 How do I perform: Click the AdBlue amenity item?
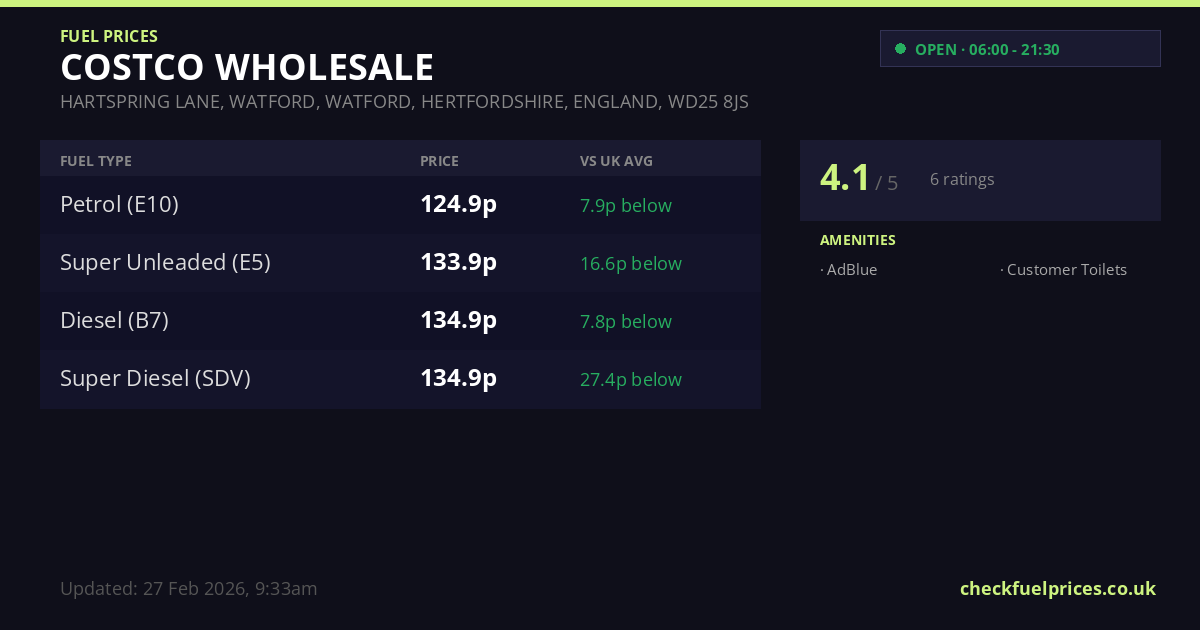[851, 270]
